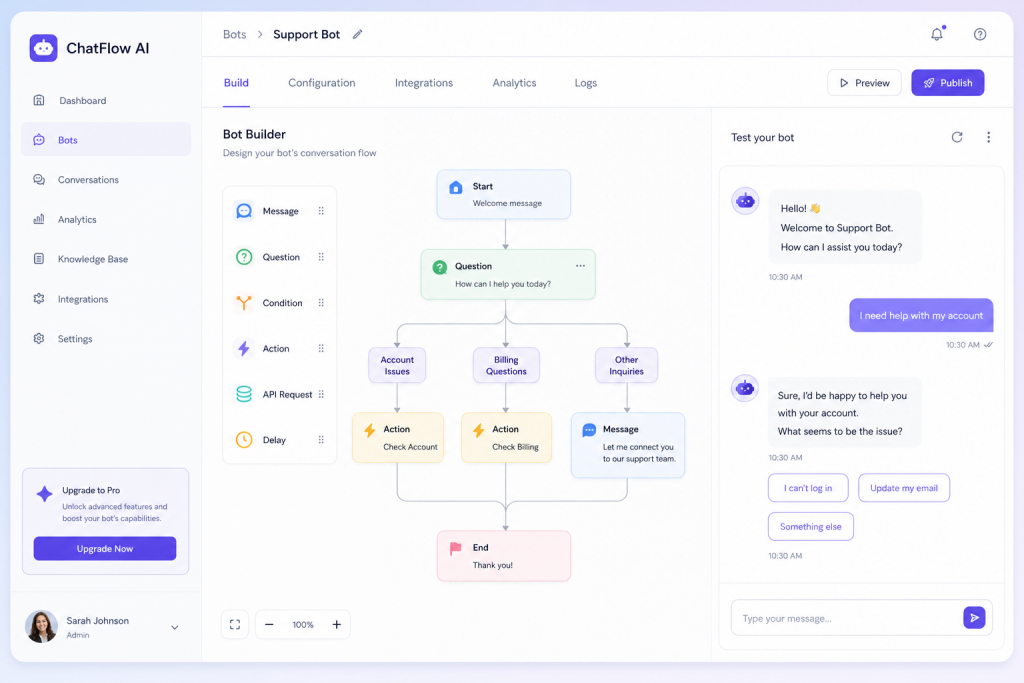The width and height of the screenshot is (1024, 683).
Task: Click the Preview button
Action: point(864,83)
